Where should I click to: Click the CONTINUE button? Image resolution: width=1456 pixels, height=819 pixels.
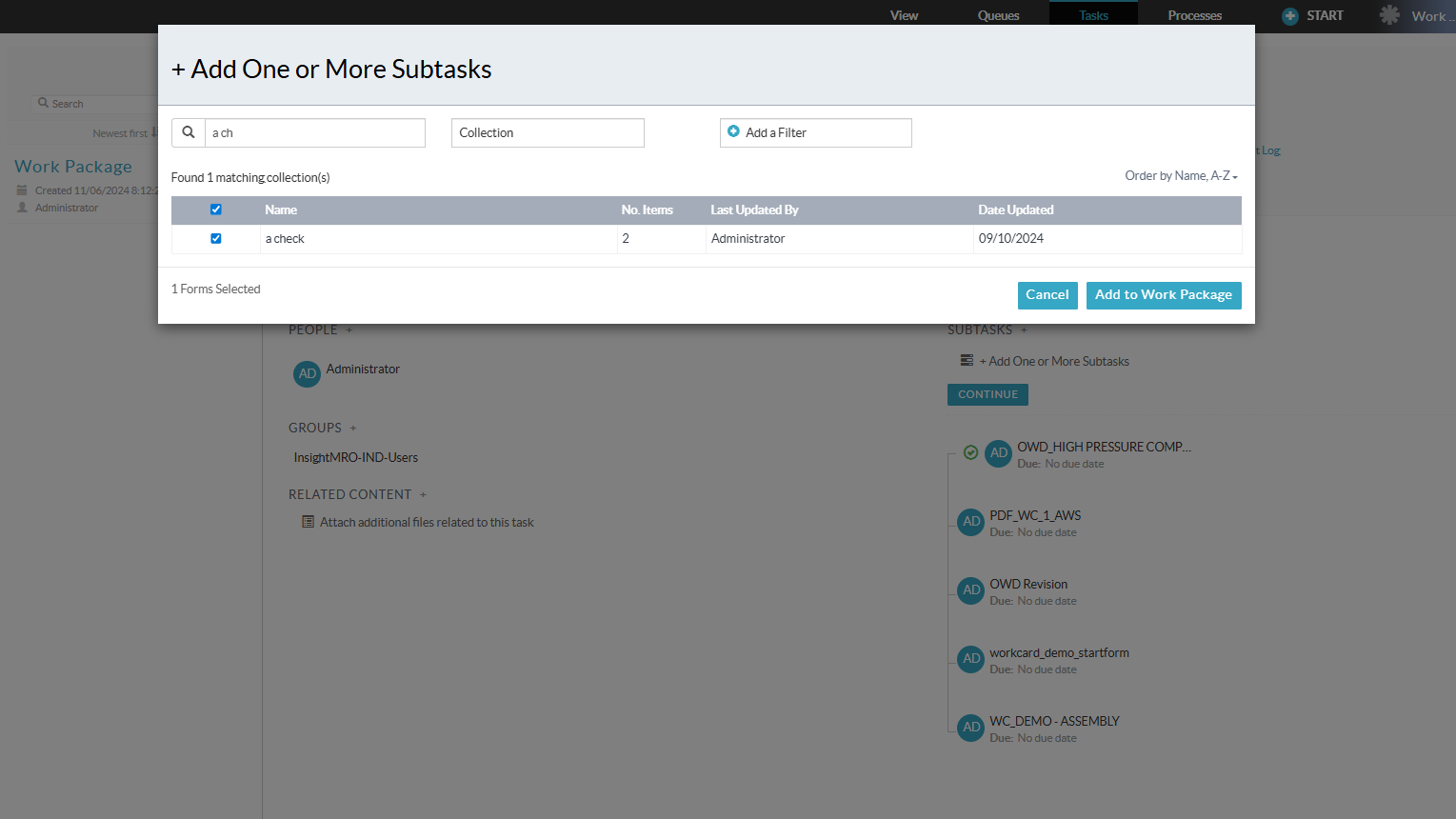tap(987, 394)
